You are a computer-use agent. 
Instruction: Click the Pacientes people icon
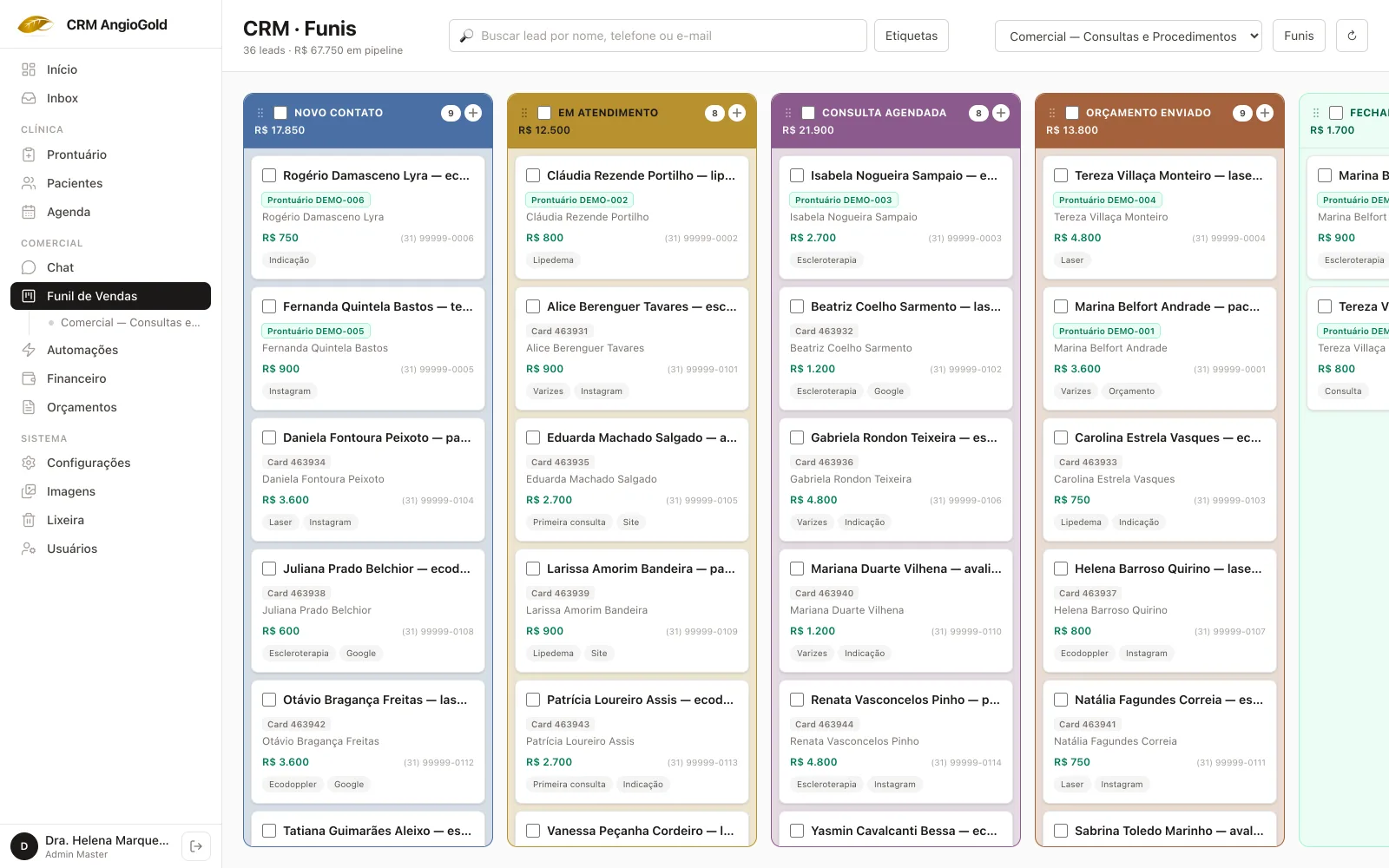tap(29, 183)
